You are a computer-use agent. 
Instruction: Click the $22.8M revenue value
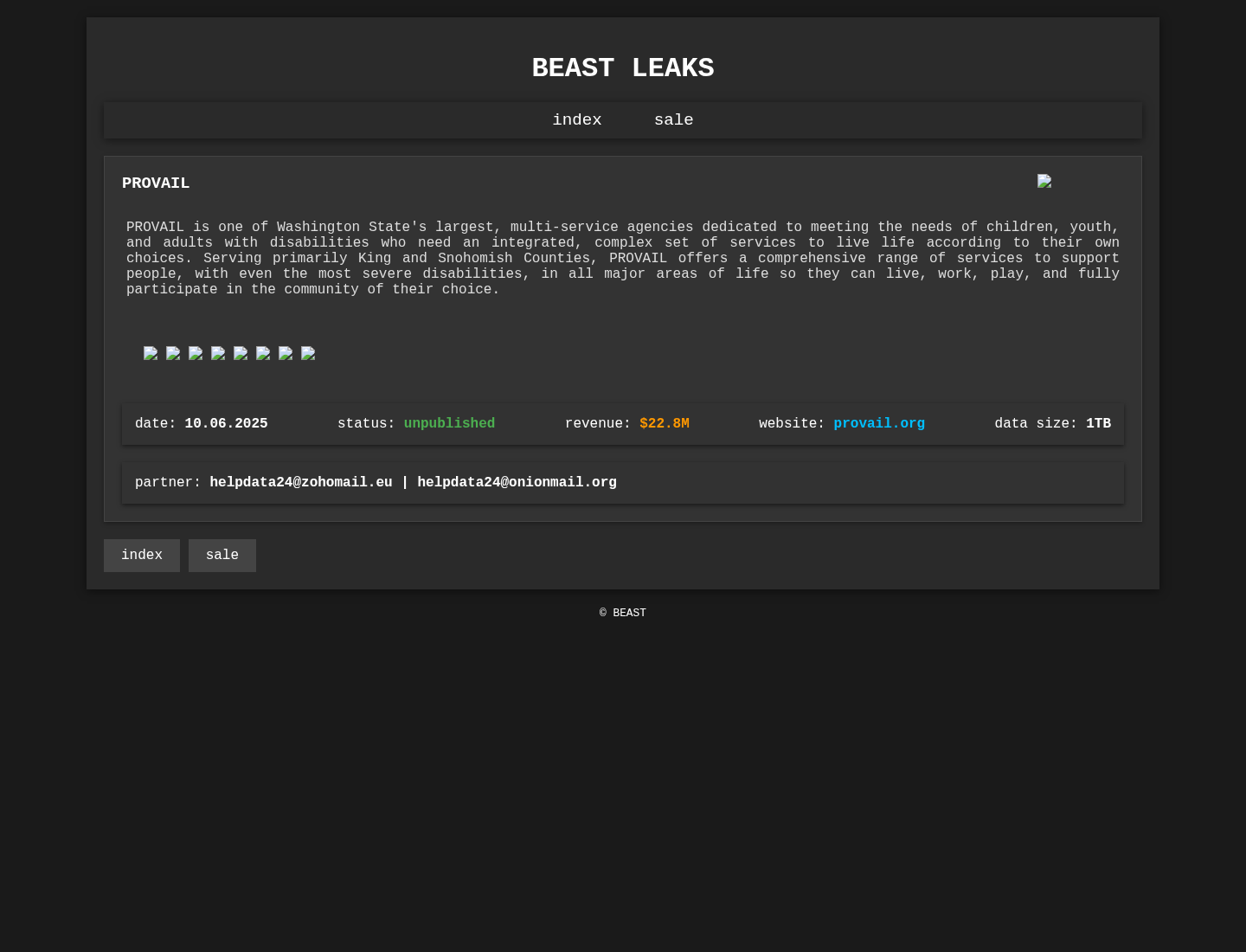[x=665, y=424]
